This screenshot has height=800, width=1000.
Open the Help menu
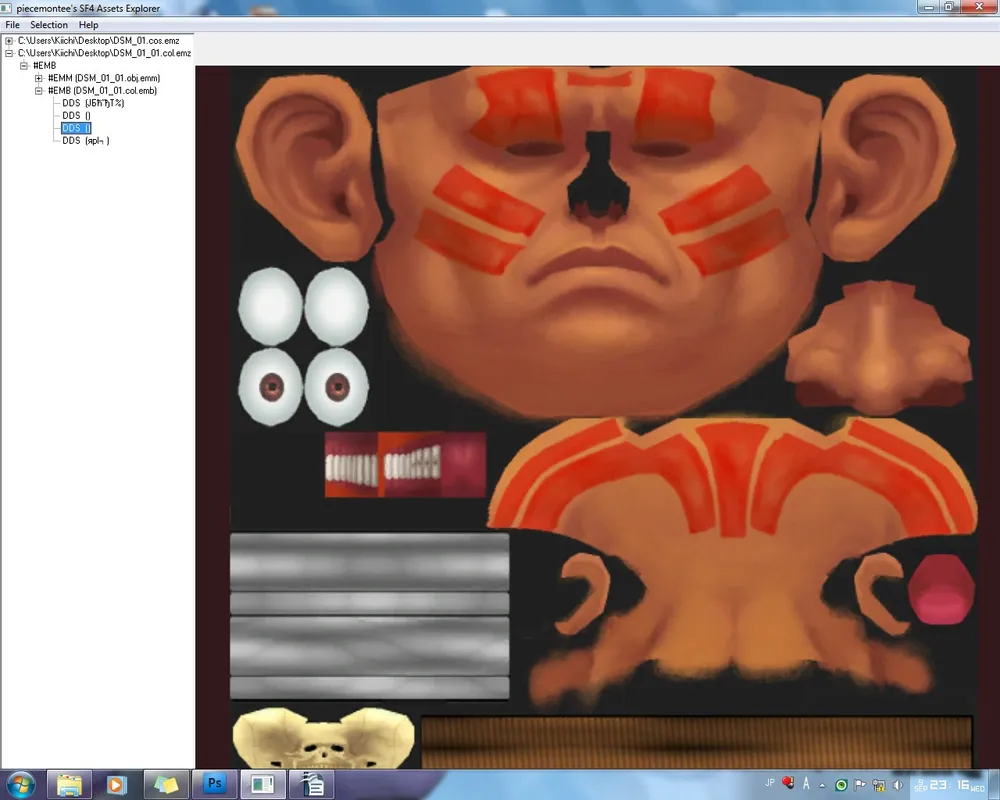click(89, 25)
